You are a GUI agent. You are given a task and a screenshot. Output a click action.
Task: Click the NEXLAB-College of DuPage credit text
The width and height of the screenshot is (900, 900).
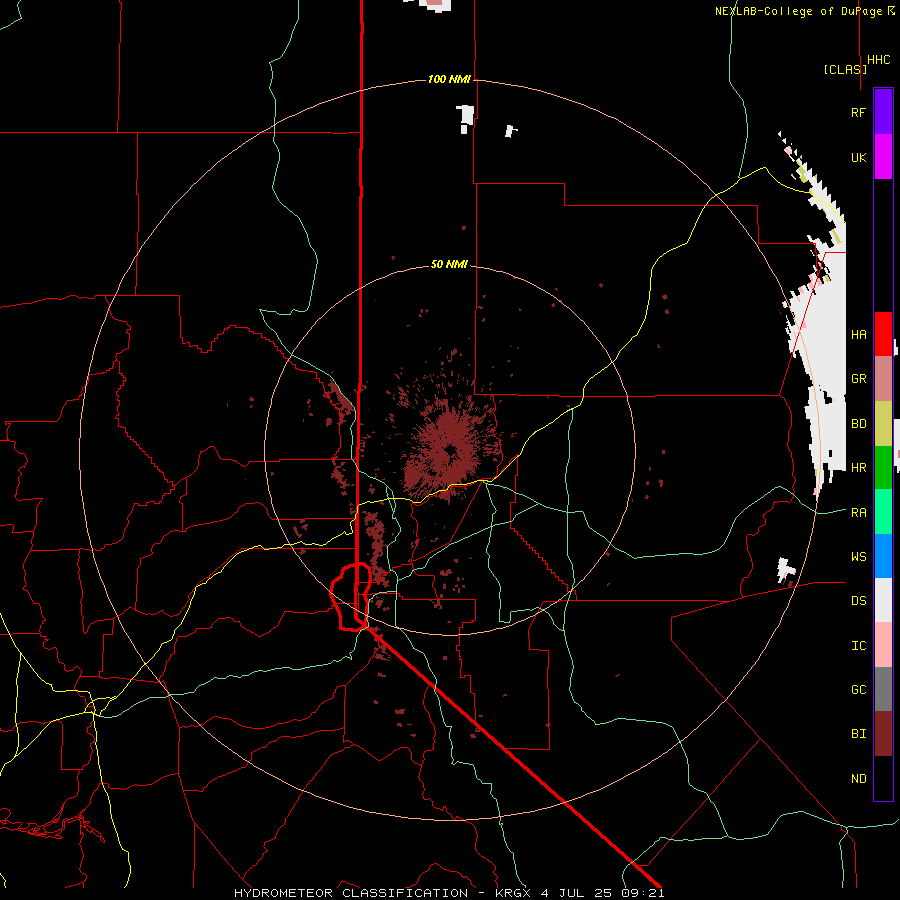tap(804, 11)
